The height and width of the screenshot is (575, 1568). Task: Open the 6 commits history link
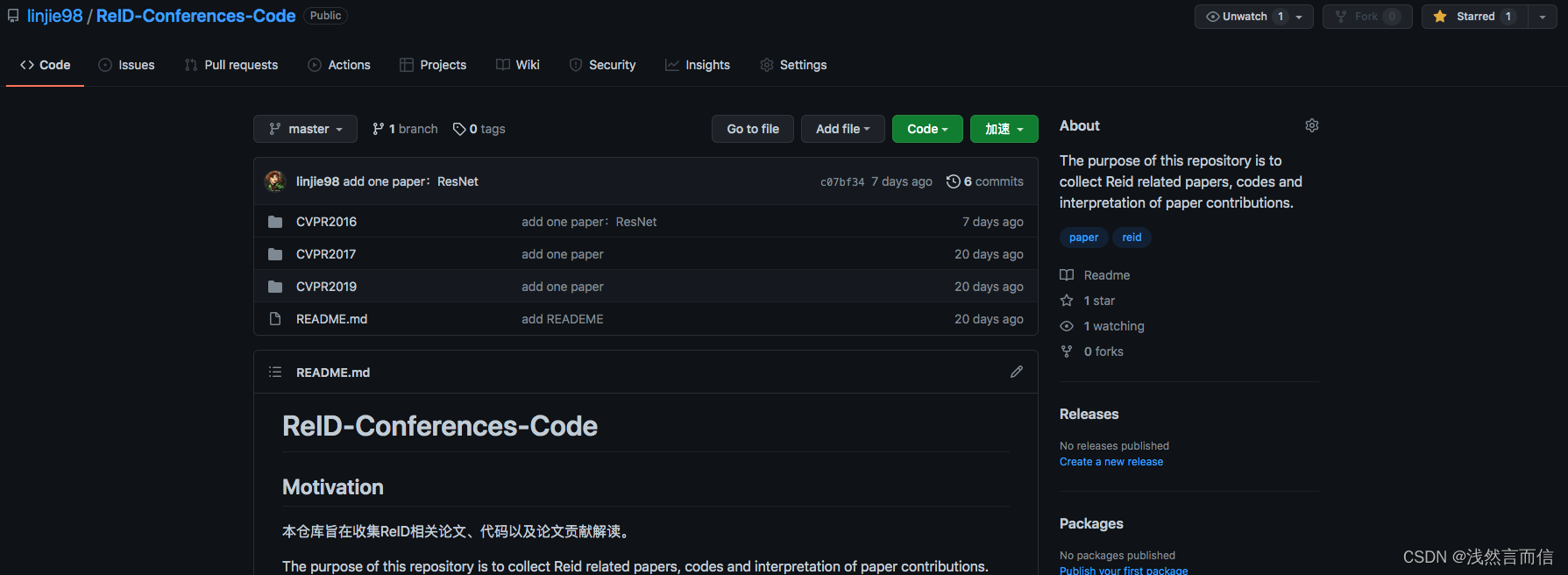(x=985, y=181)
